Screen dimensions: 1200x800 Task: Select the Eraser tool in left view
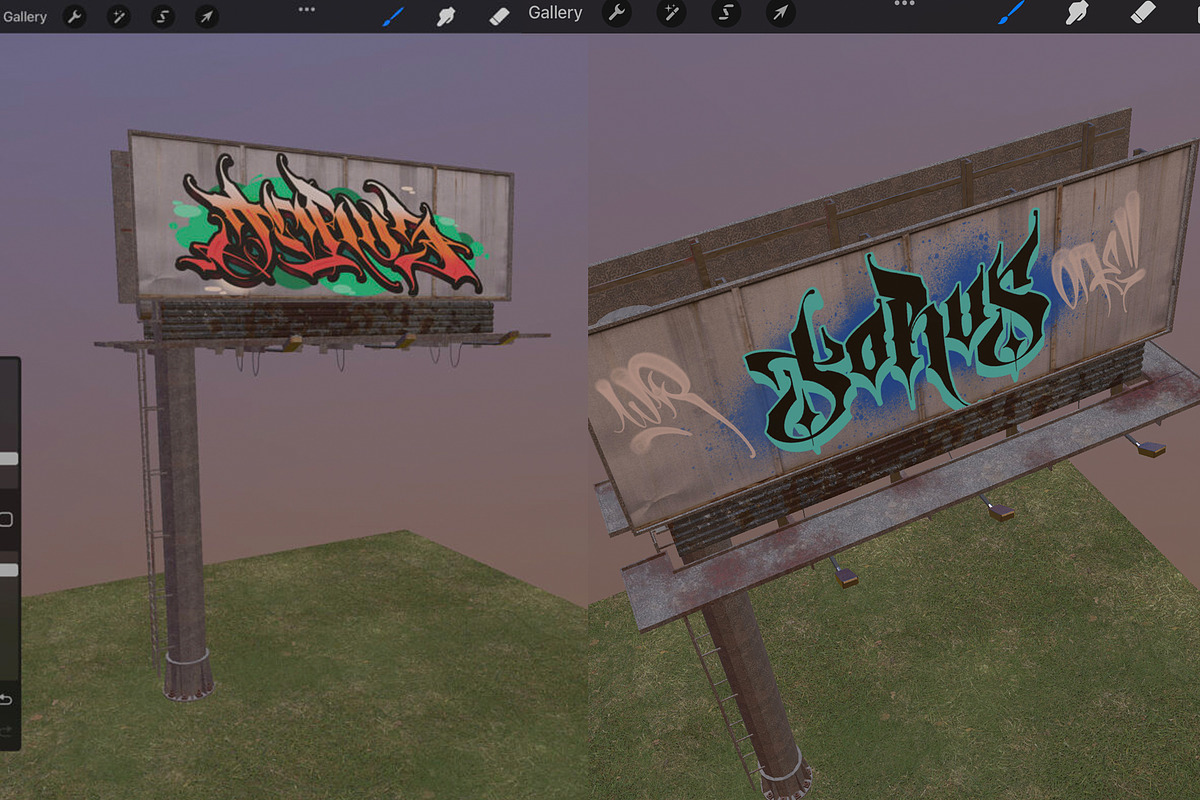(x=499, y=17)
